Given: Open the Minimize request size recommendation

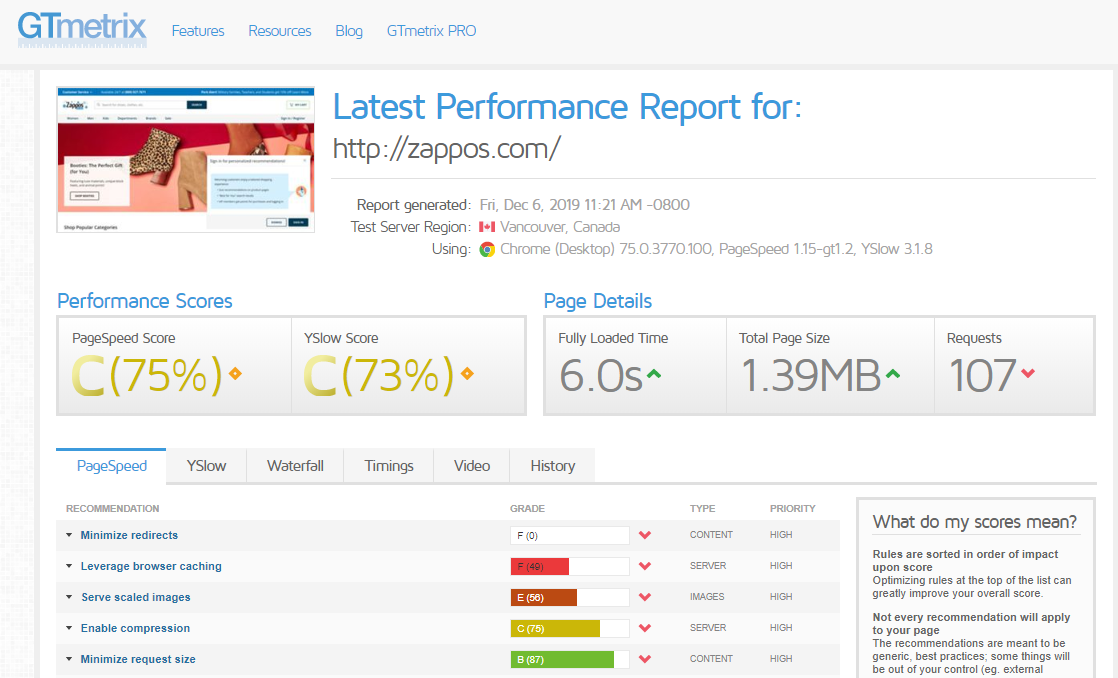Looking at the screenshot, I should (138, 659).
